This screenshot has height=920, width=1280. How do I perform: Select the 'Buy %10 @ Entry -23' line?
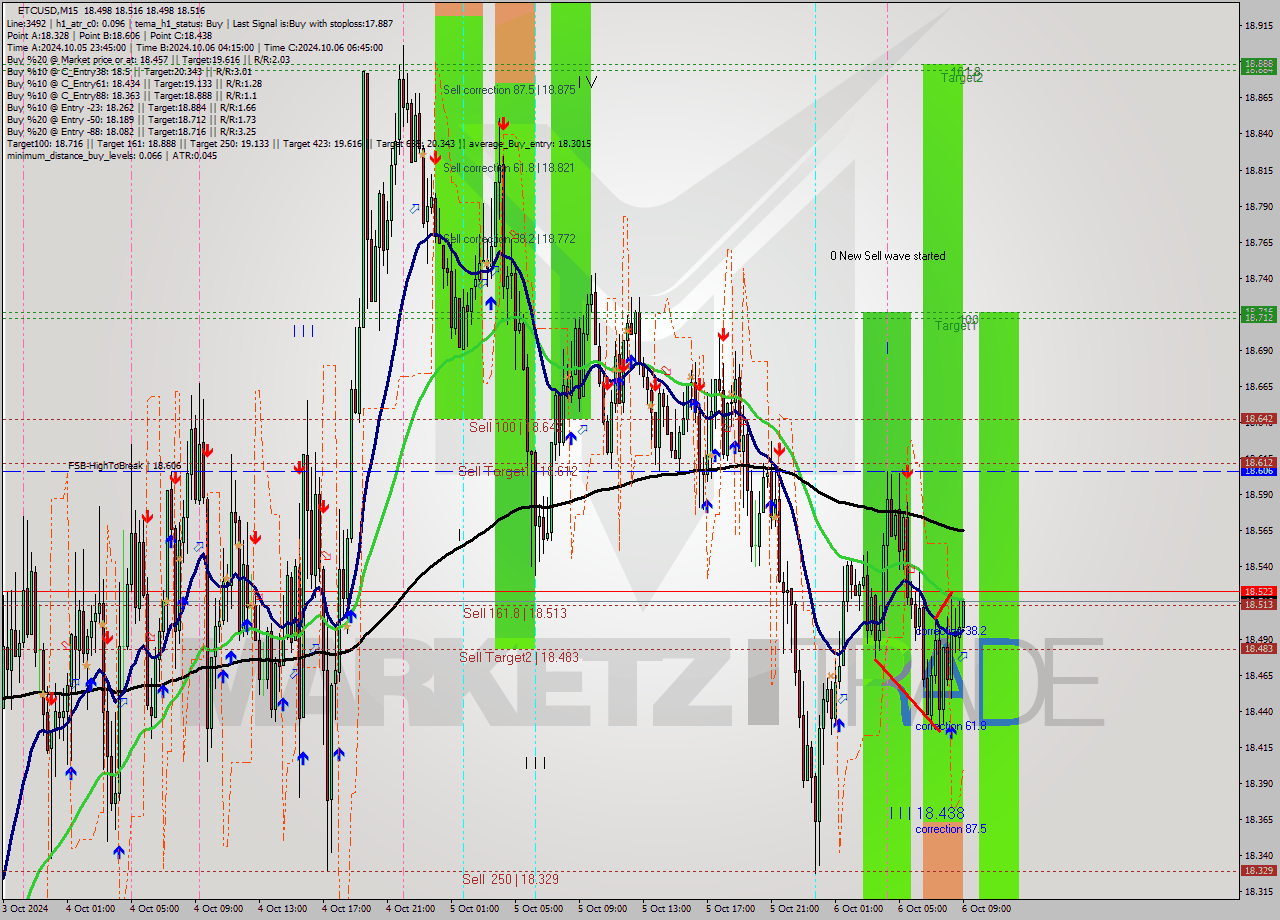[131, 107]
